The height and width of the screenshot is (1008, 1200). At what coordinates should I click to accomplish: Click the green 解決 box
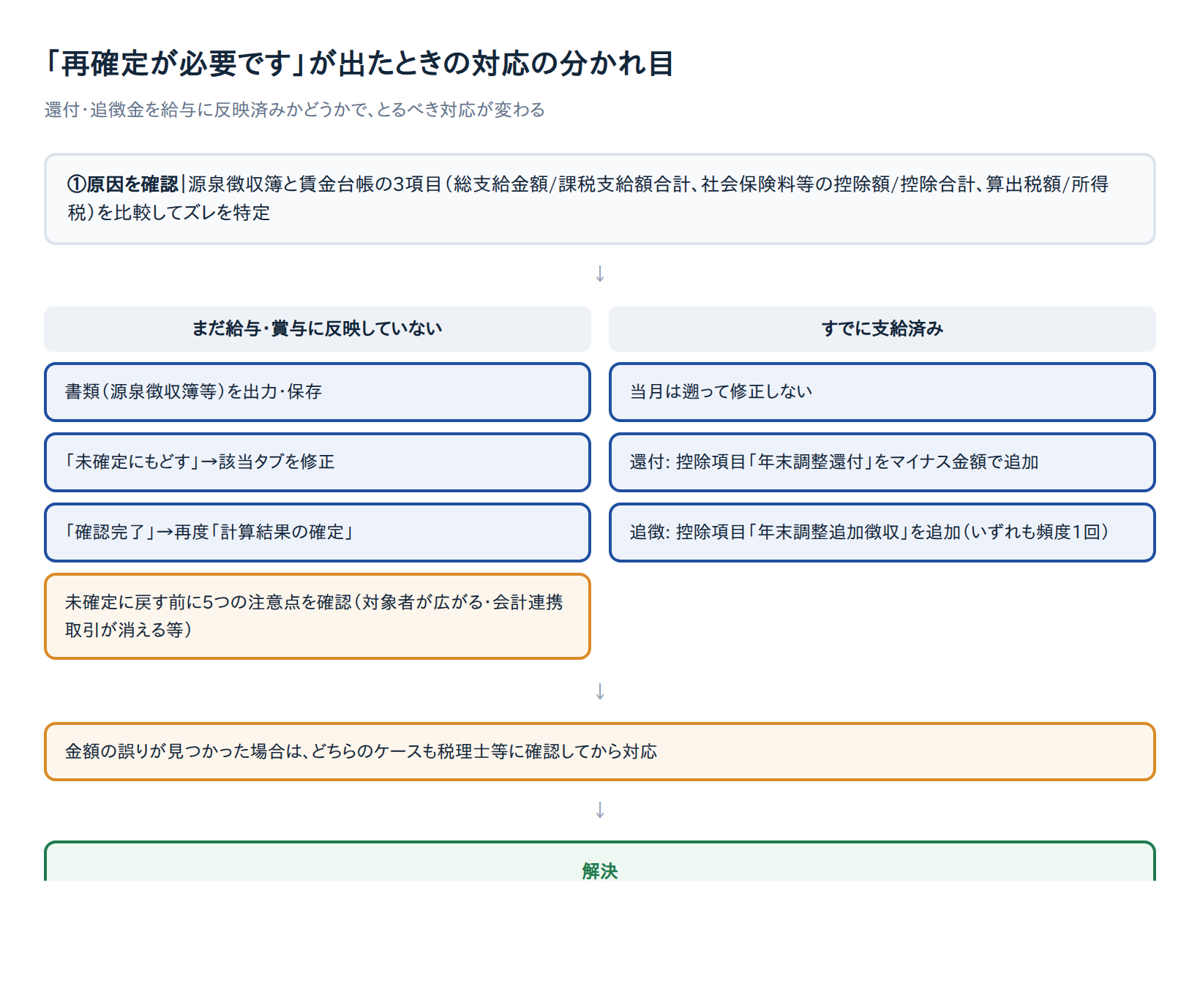tap(600, 862)
